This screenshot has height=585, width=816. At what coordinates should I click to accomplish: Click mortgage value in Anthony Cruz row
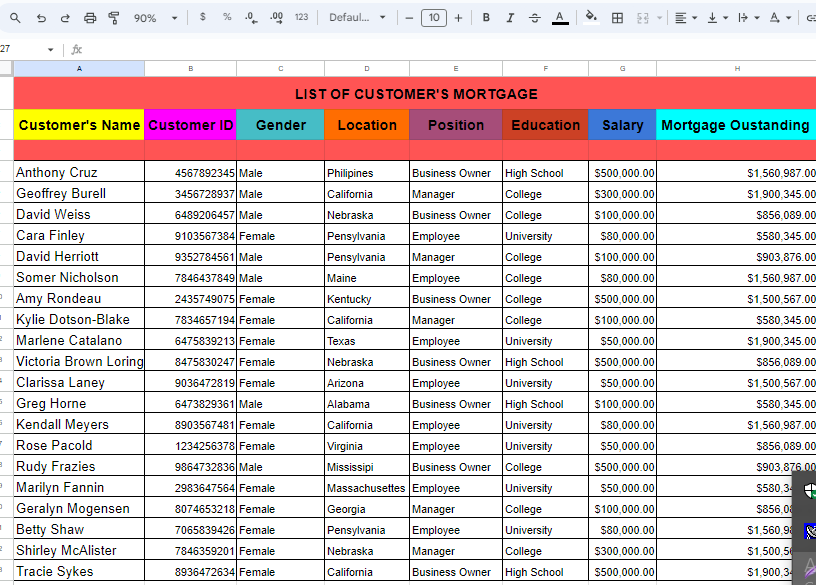coord(736,172)
